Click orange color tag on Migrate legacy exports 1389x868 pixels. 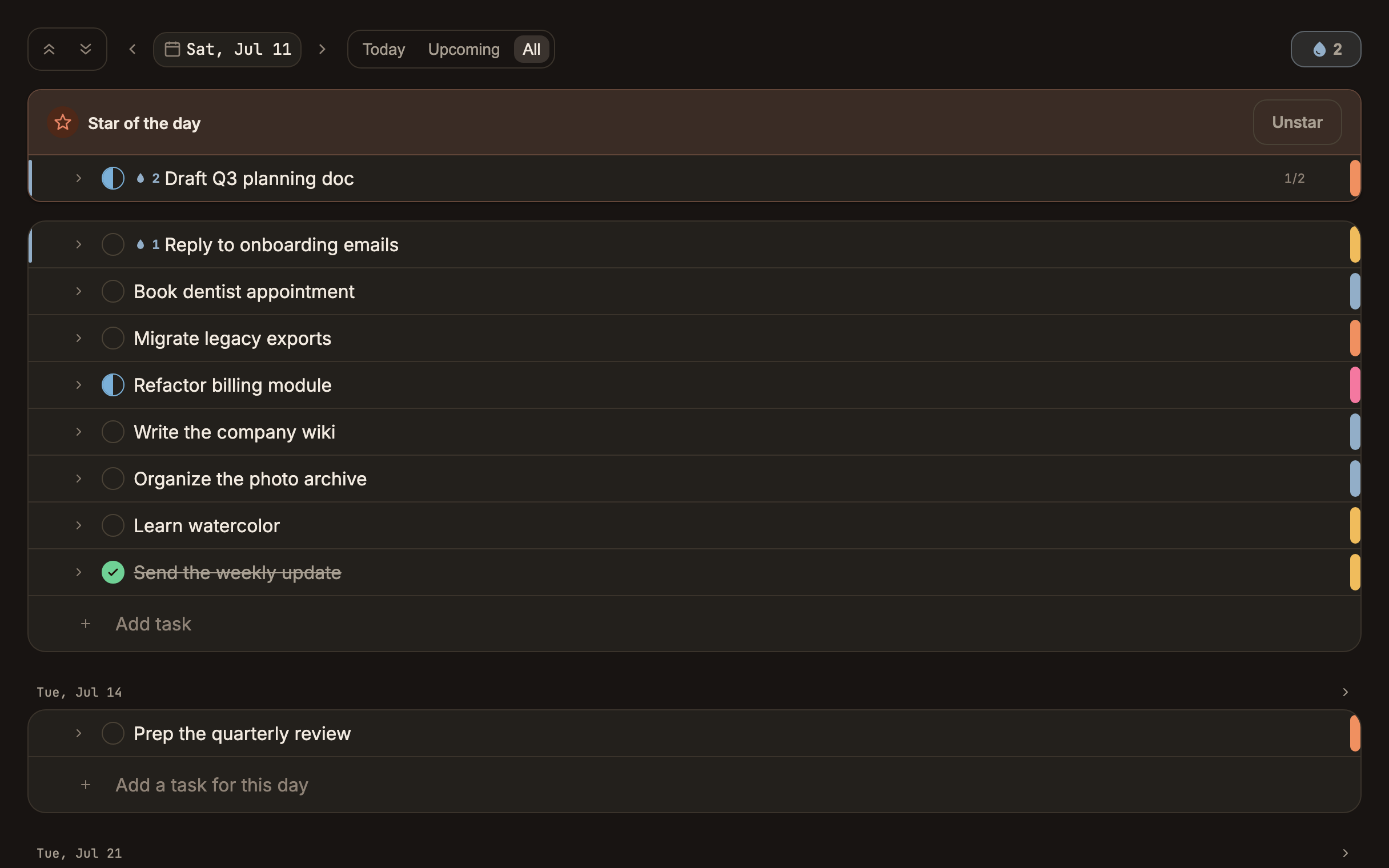coord(1355,338)
